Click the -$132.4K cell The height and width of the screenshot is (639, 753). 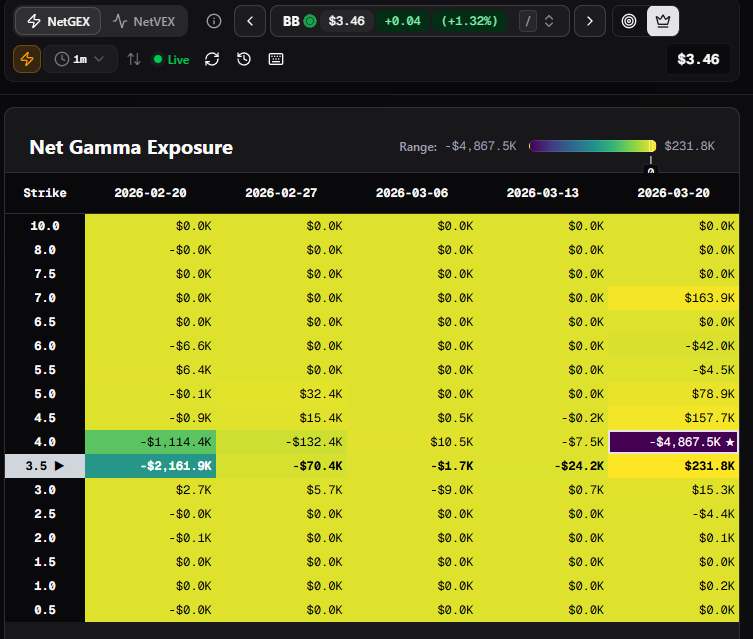[x=281, y=442]
